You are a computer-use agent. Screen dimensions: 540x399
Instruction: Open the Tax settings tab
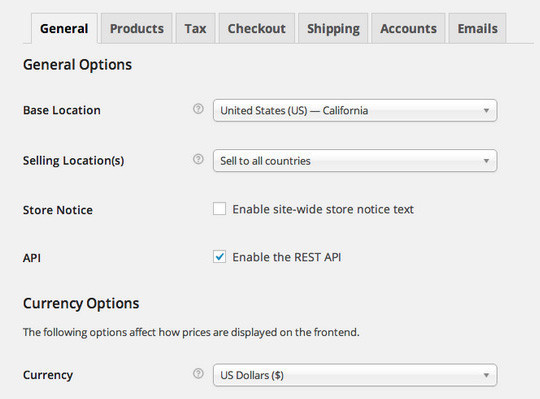pyautogui.click(x=195, y=29)
